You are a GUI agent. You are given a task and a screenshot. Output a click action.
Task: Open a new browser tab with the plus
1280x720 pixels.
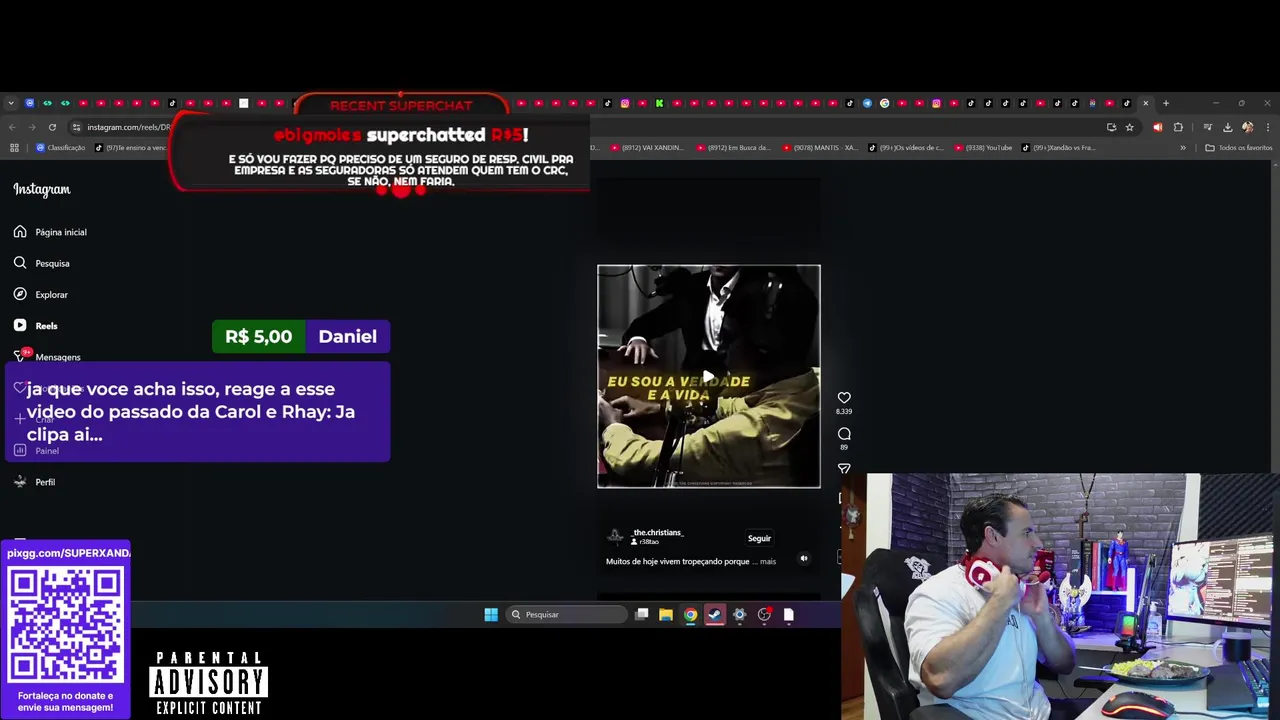point(1165,103)
